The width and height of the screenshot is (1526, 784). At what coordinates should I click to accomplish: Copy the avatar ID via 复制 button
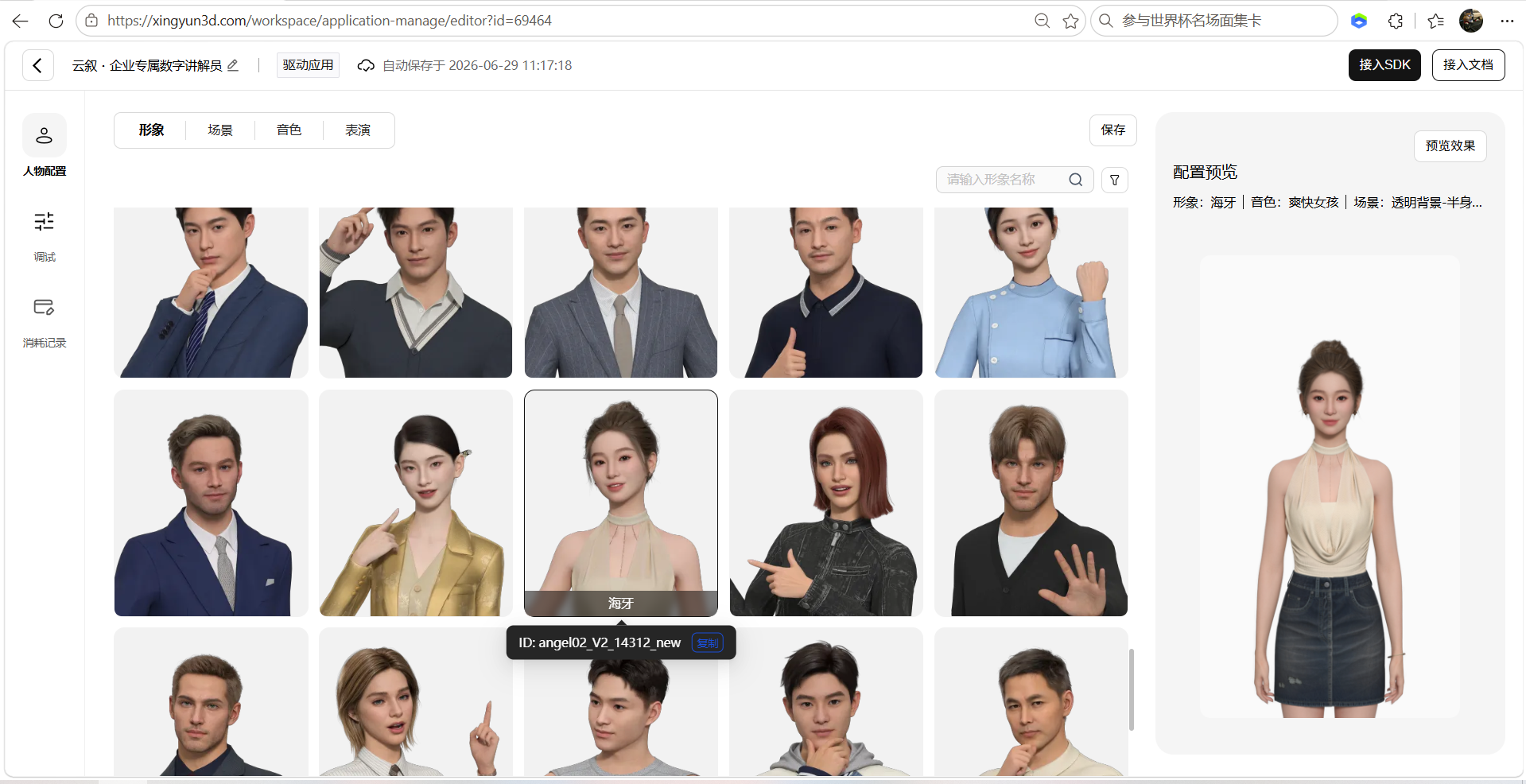click(707, 642)
